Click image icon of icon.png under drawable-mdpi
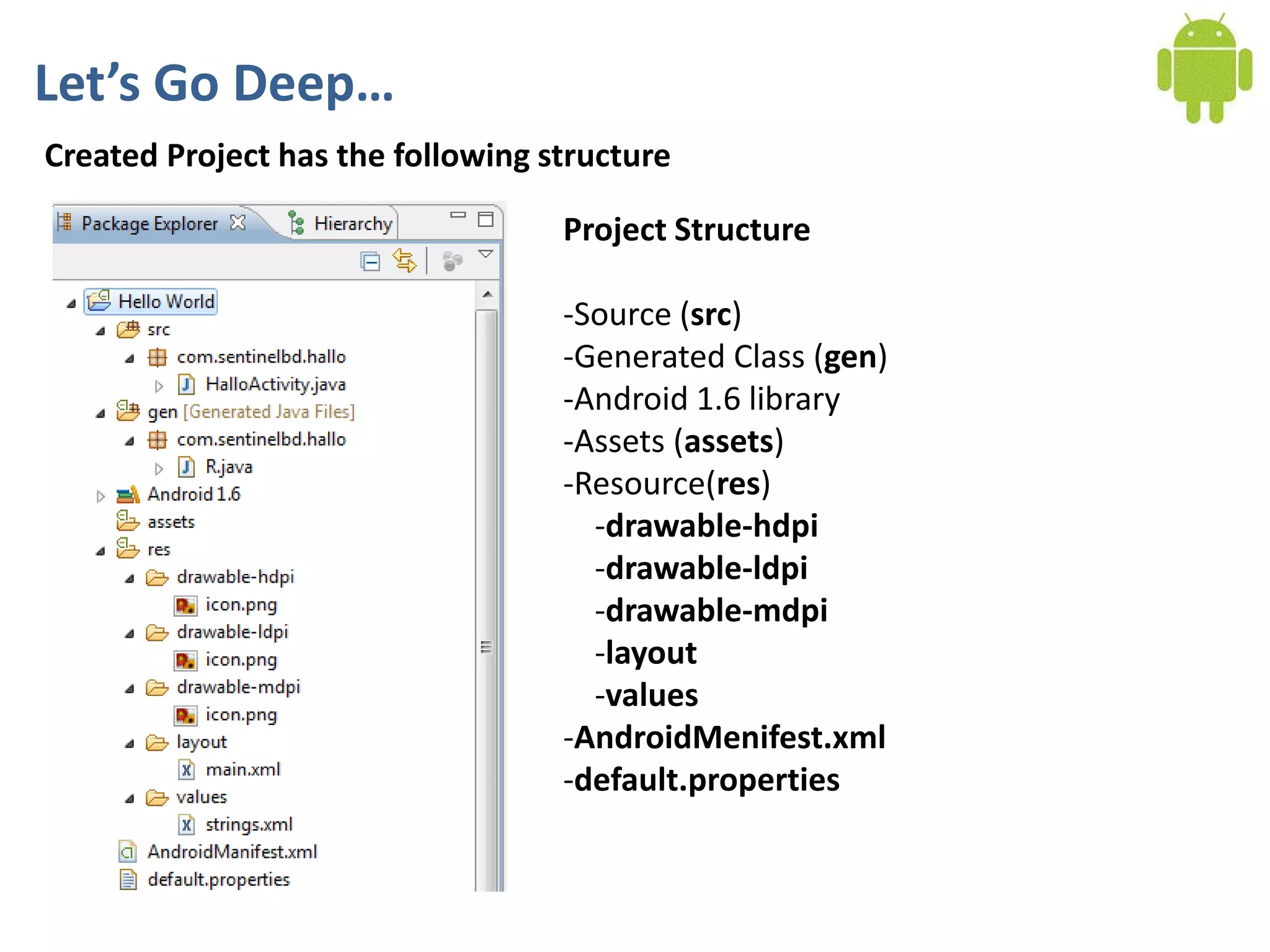Screen dimensions: 1270x952 pos(185,715)
